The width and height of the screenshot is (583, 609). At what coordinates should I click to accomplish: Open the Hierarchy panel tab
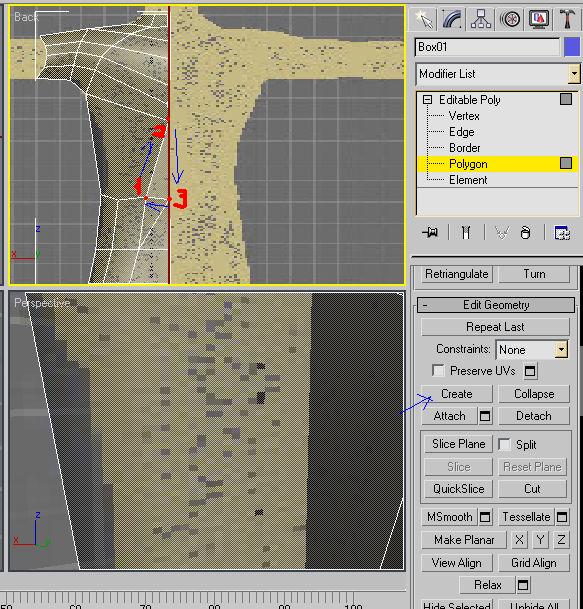point(481,19)
